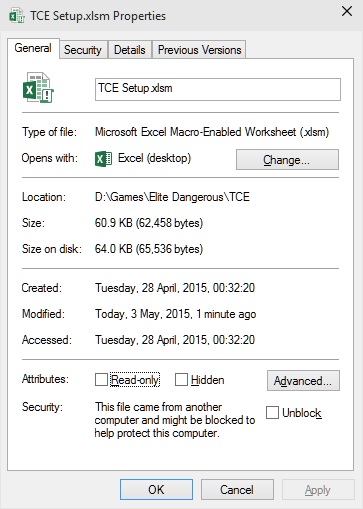Toggle the Read-only checkbox
363x509 pixels.
(x=101, y=380)
